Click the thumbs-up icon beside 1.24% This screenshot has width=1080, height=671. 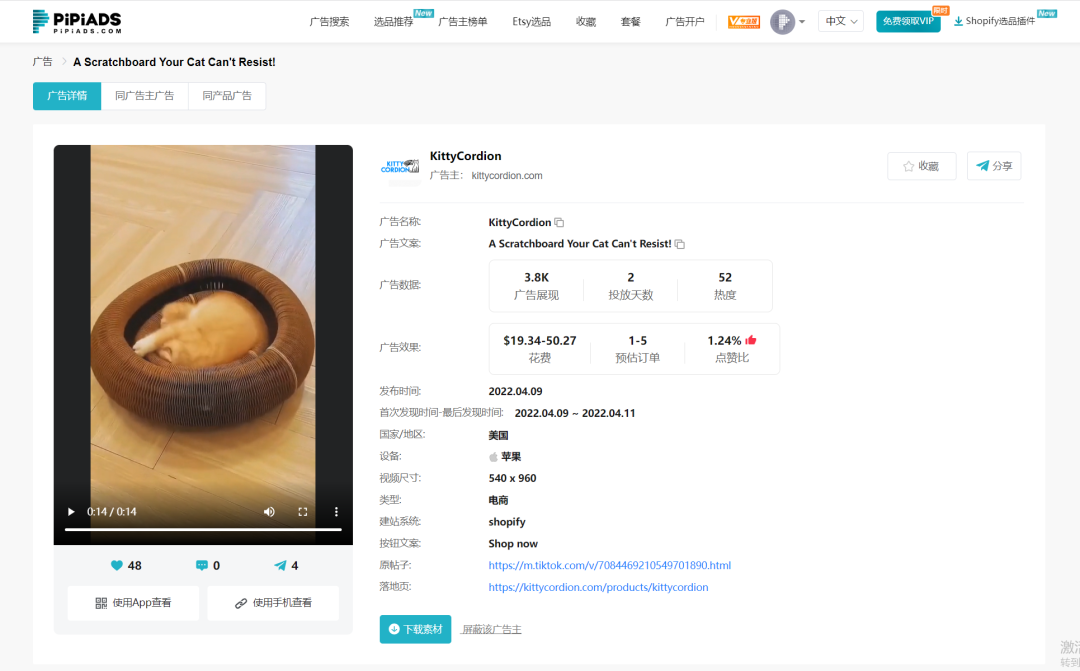[751, 340]
